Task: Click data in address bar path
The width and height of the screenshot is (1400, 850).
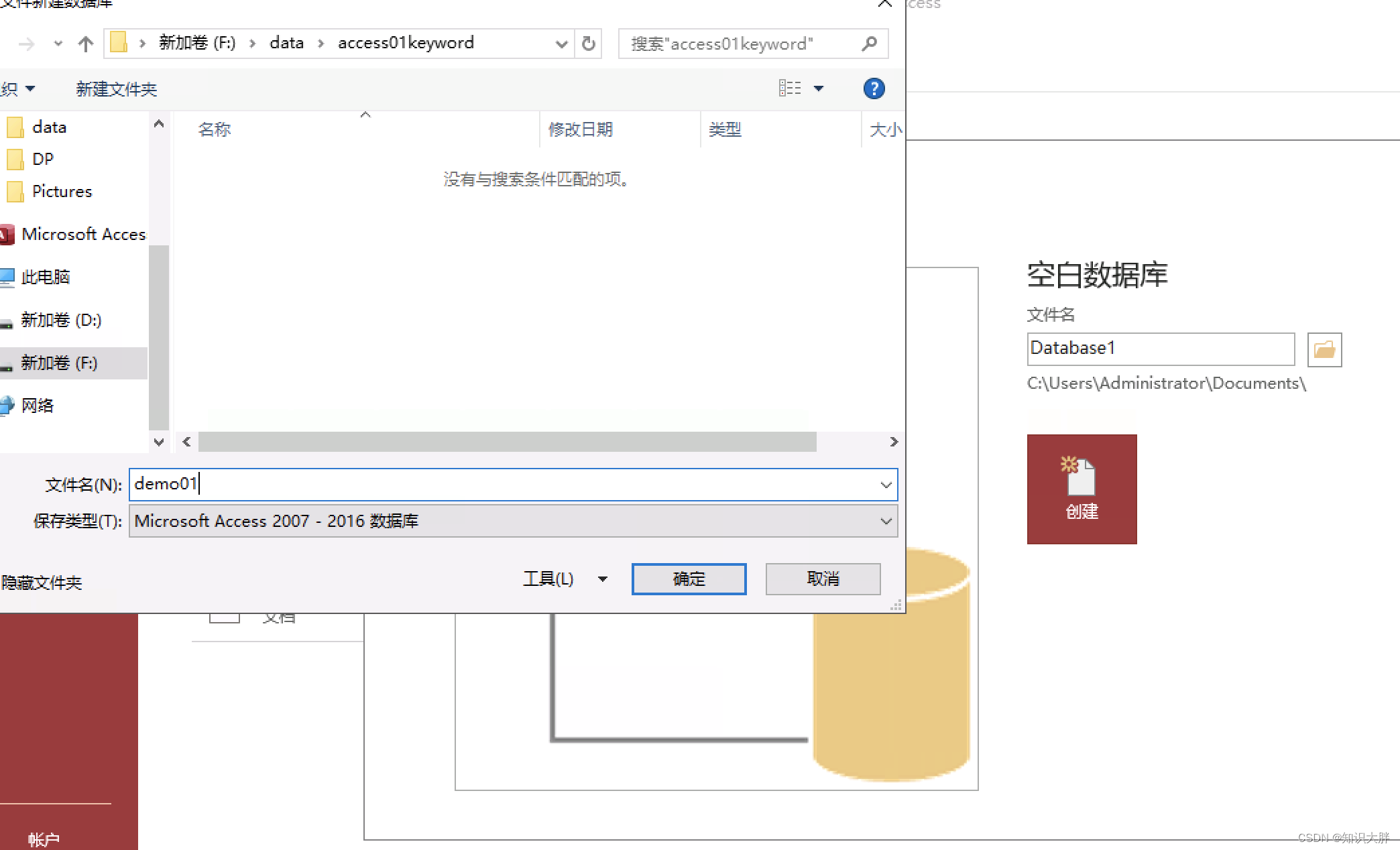Action: (x=286, y=43)
